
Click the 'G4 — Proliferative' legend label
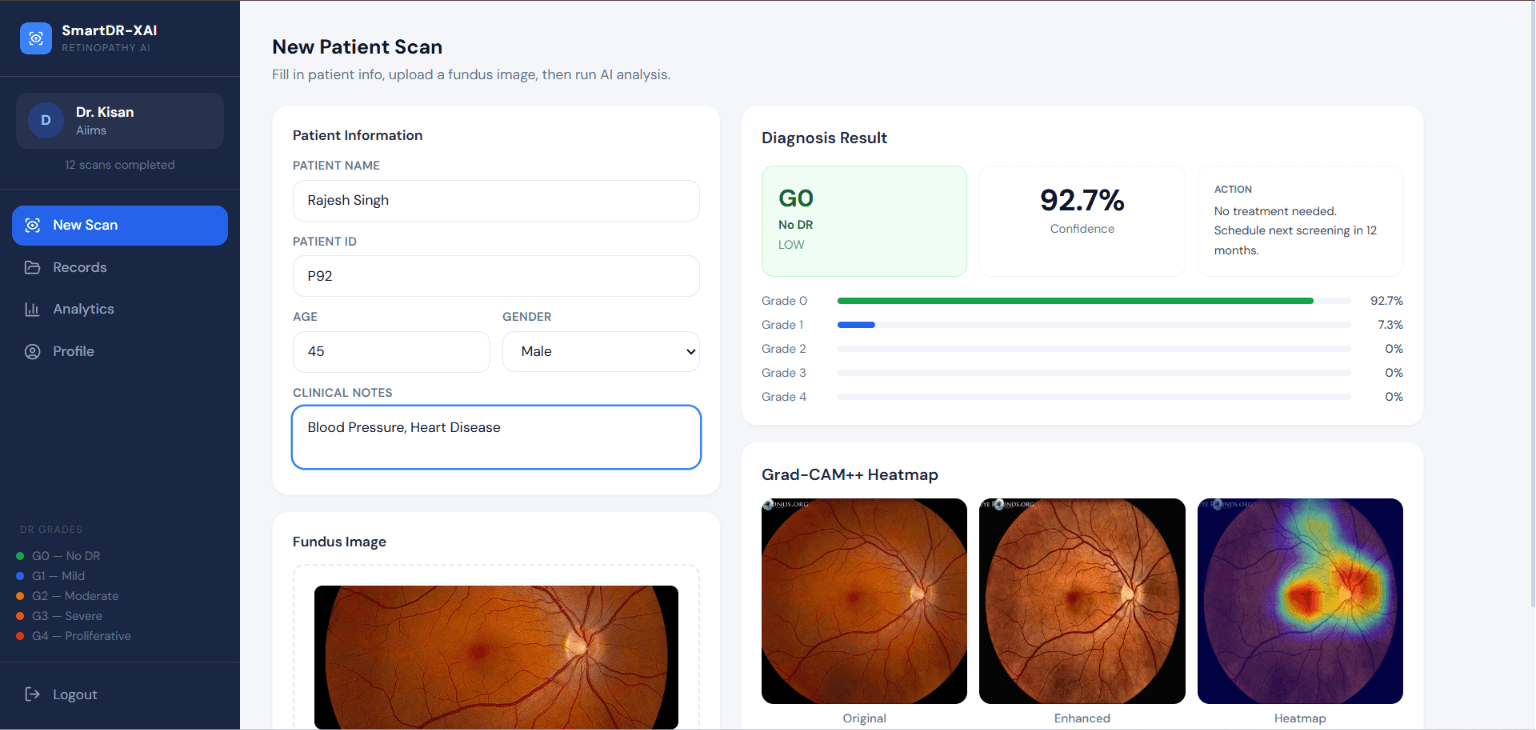pos(81,636)
